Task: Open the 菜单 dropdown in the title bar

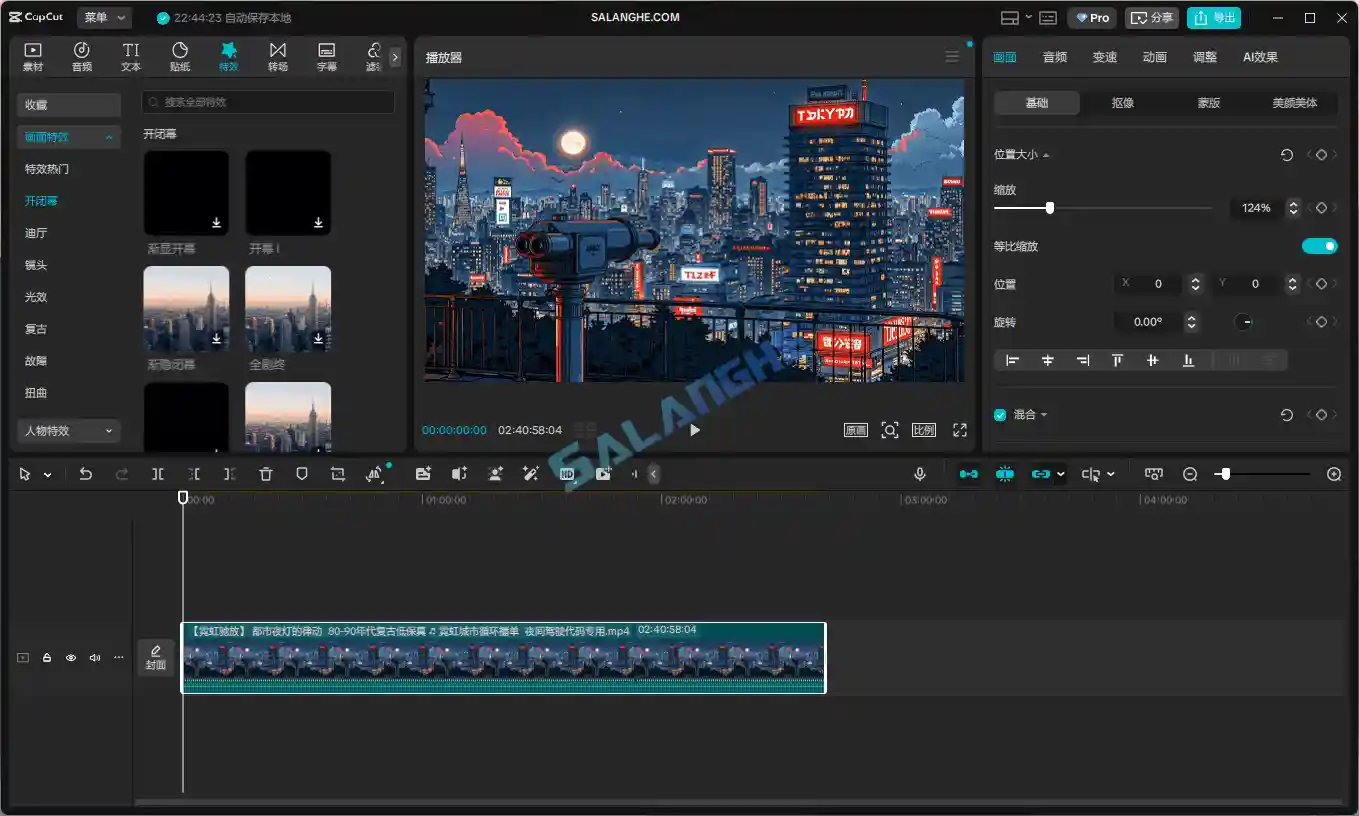Action: pos(106,17)
